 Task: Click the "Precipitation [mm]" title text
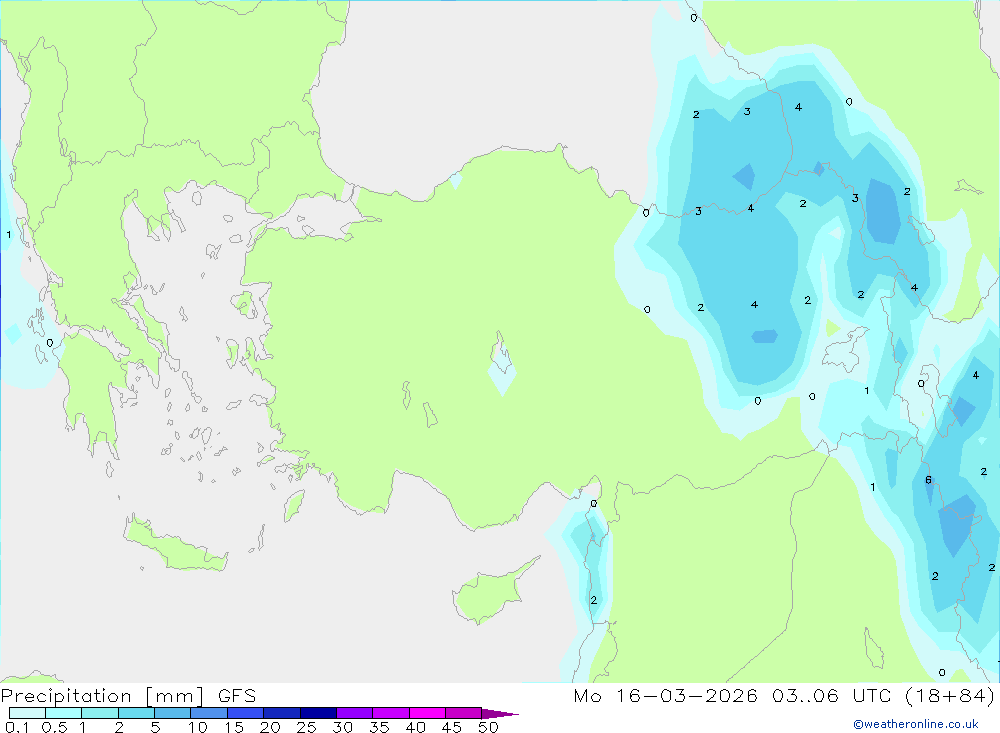tap(102, 696)
